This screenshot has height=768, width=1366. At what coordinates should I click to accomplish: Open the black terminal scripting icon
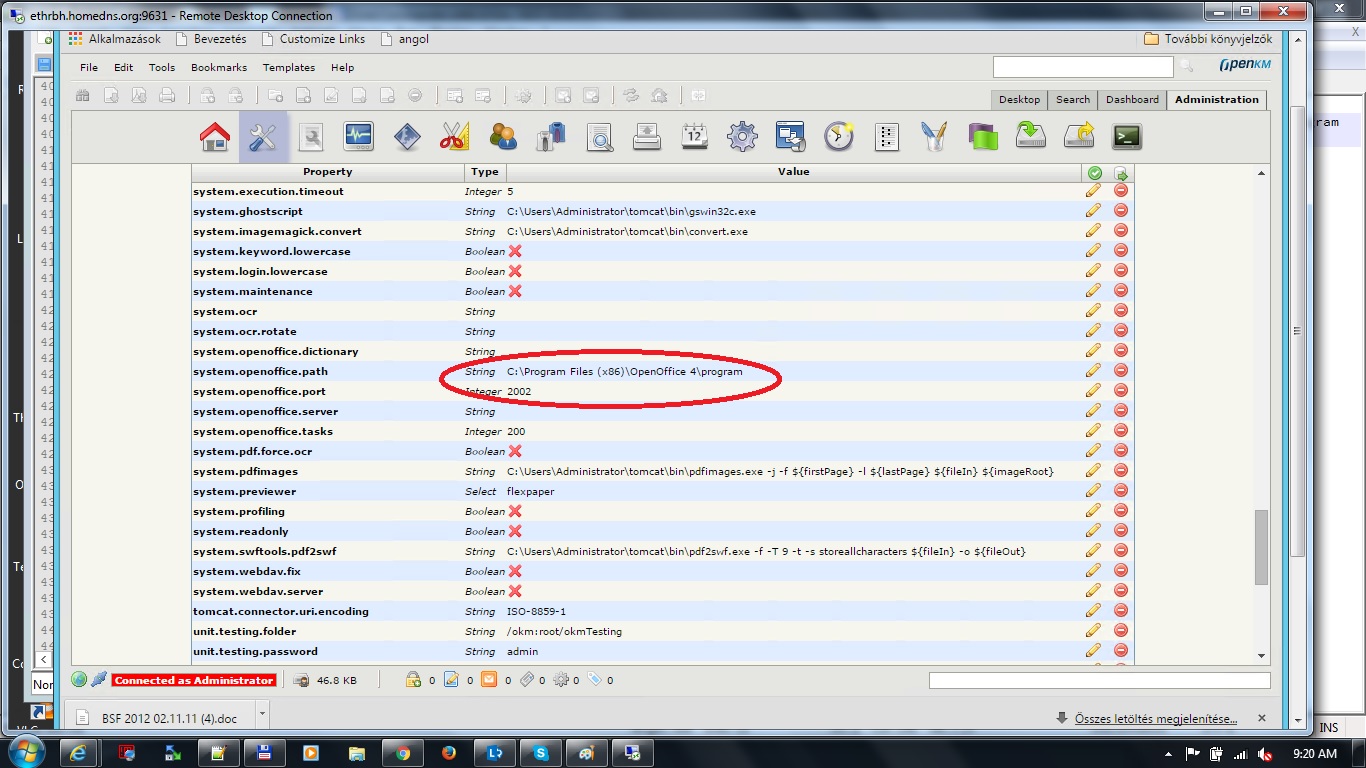point(1127,137)
